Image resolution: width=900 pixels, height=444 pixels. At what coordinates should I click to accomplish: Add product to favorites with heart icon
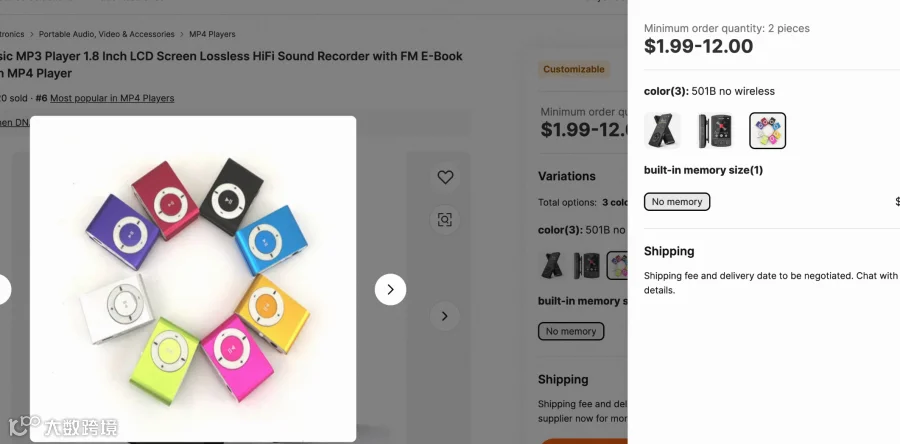[x=445, y=177]
